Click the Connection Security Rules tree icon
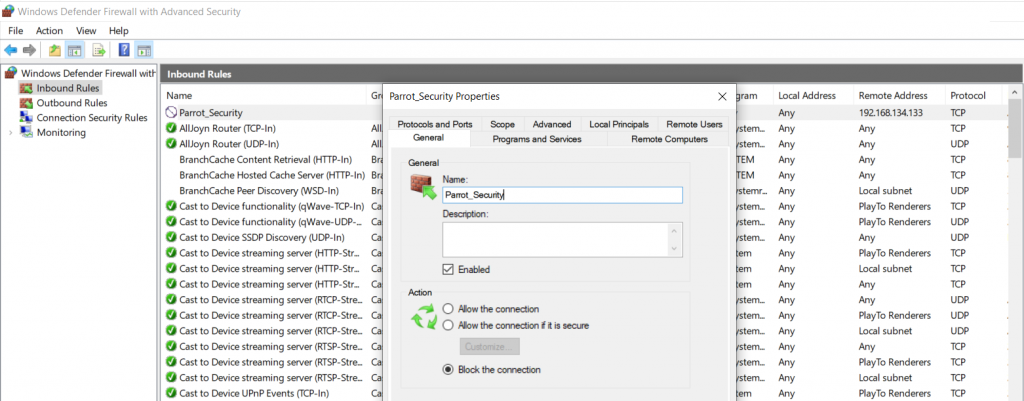Image resolution: width=1024 pixels, height=401 pixels. (26, 118)
